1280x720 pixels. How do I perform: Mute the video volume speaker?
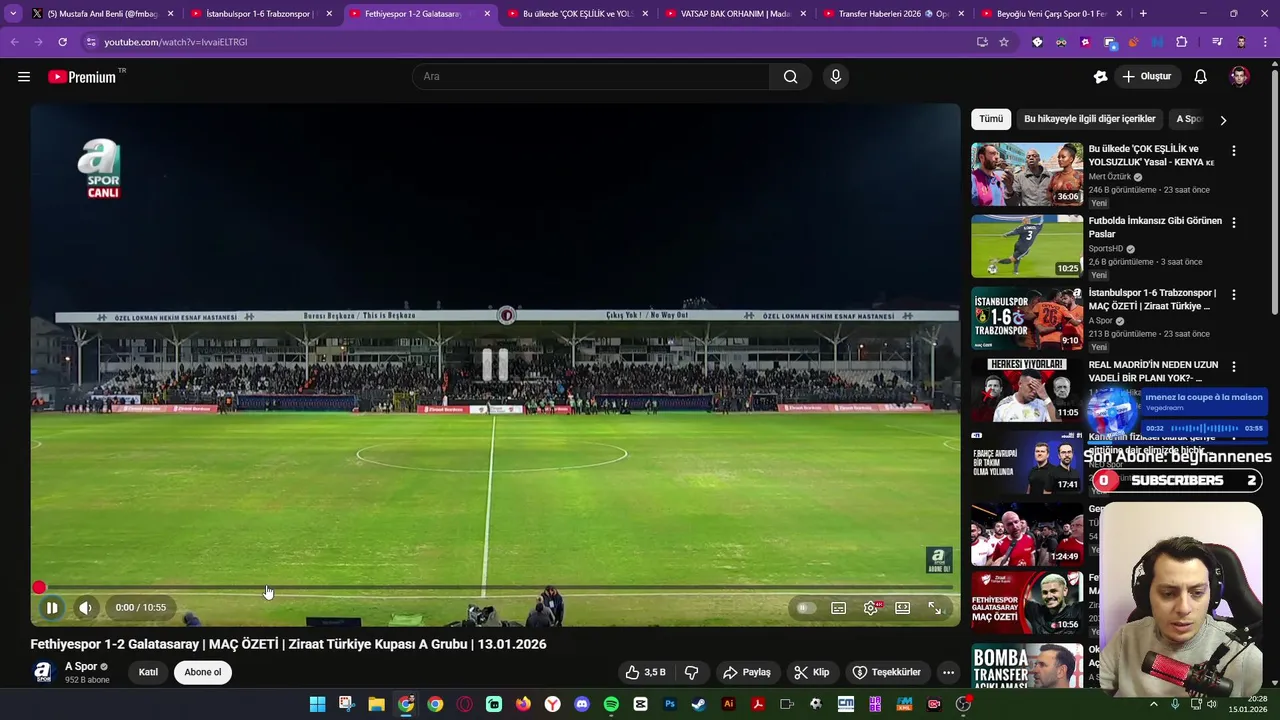[x=86, y=607]
